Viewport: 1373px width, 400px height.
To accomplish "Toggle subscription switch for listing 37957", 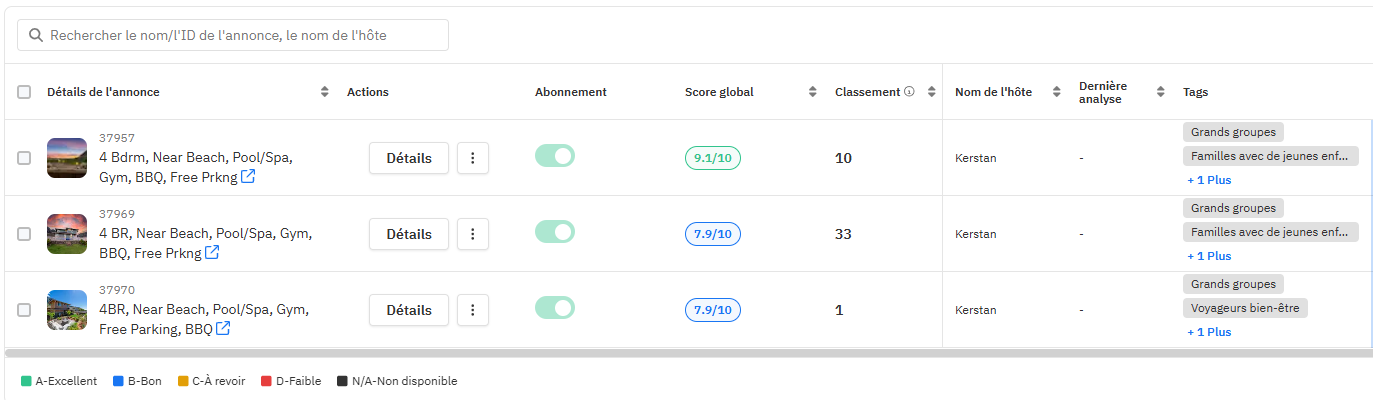I will pyautogui.click(x=555, y=156).
